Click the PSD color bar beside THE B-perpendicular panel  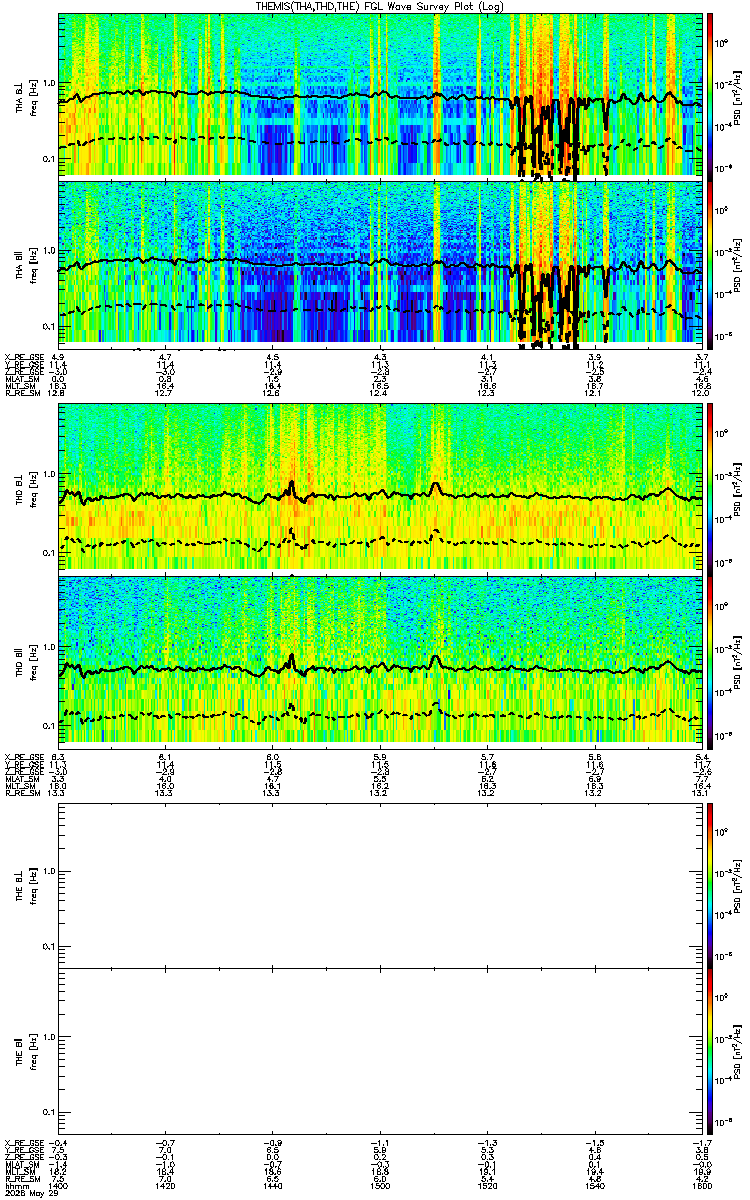(709, 884)
